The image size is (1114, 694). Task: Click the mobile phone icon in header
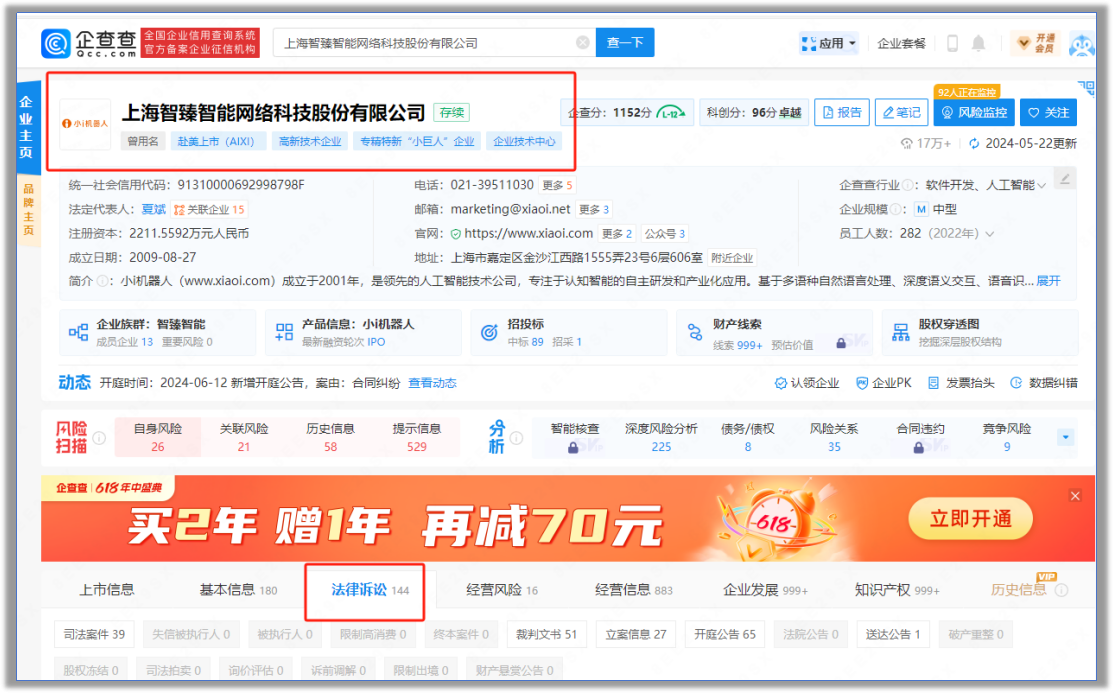[952, 43]
